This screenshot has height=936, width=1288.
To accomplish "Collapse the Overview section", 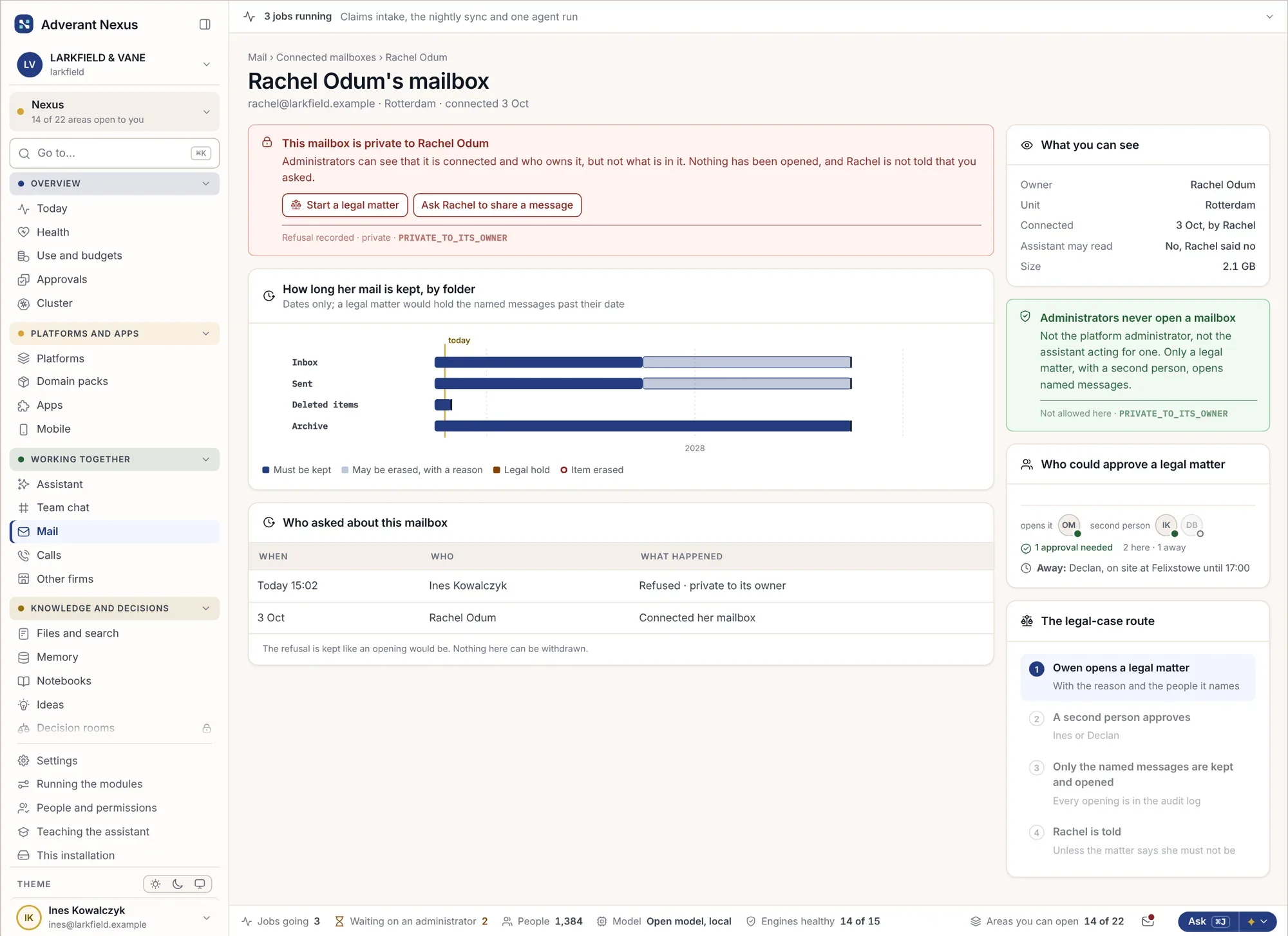I will [x=115, y=183].
